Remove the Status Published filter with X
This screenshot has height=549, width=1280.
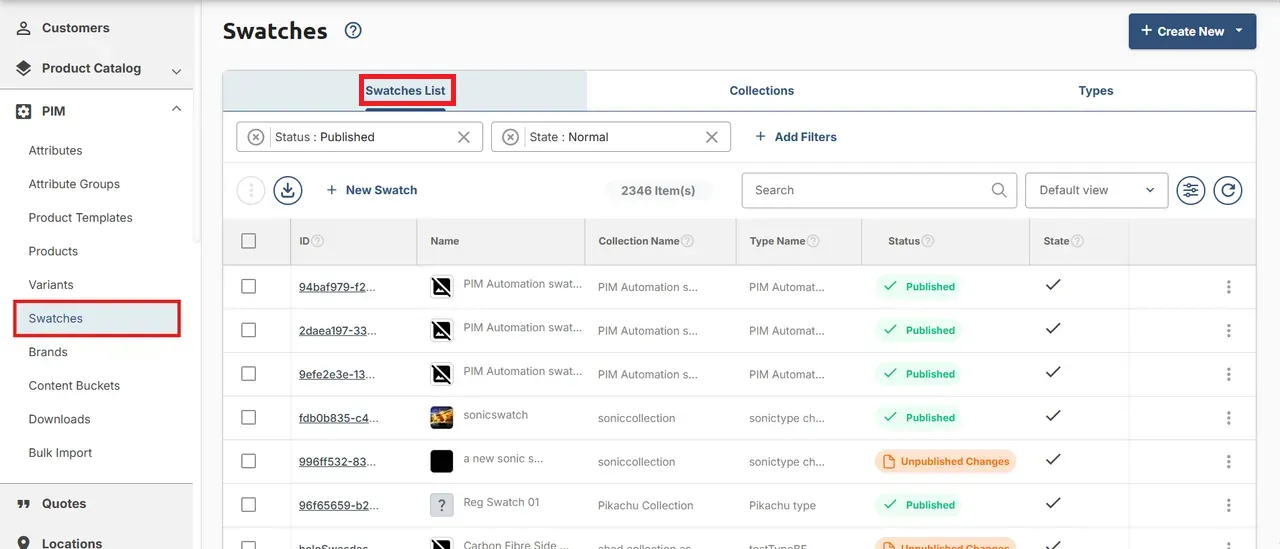pyautogui.click(x=464, y=137)
